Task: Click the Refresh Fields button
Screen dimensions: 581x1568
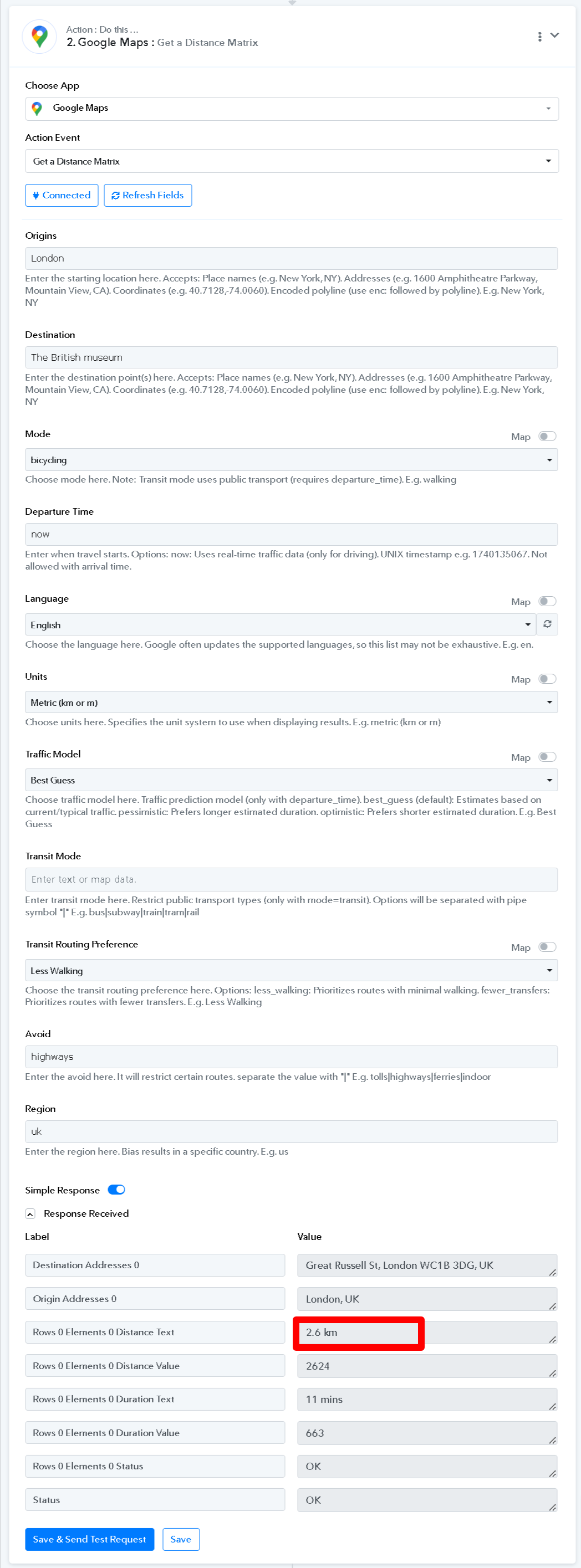Action: pyautogui.click(x=148, y=196)
